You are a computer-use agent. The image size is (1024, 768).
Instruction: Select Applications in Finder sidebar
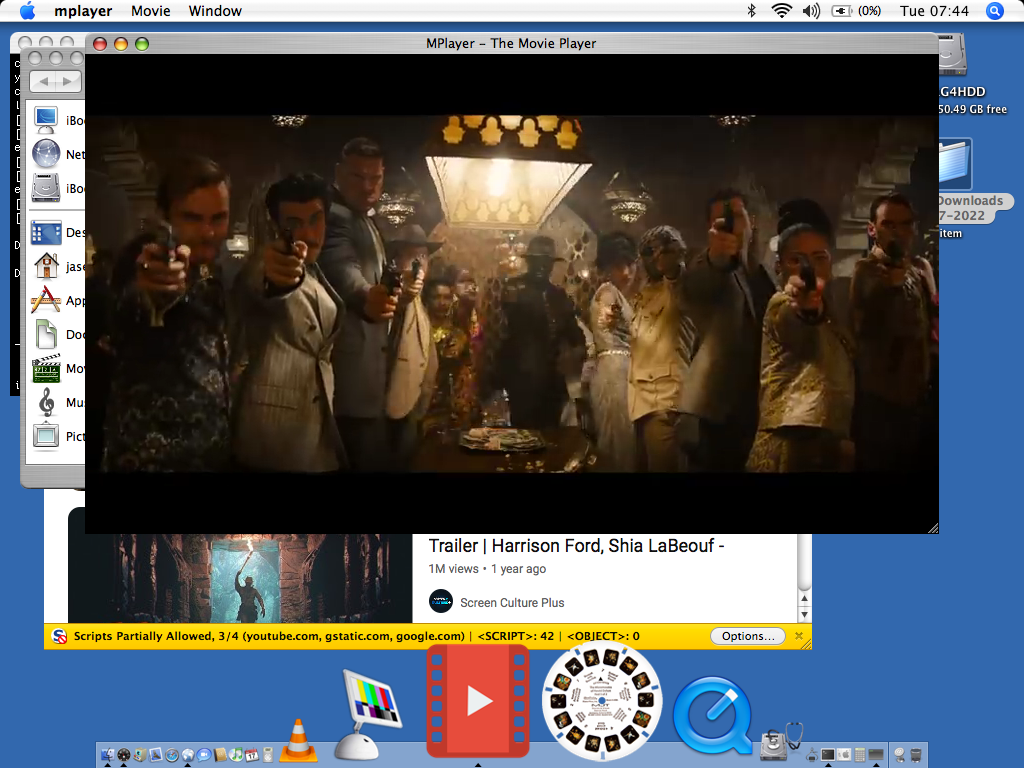pyautogui.click(x=46, y=300)
